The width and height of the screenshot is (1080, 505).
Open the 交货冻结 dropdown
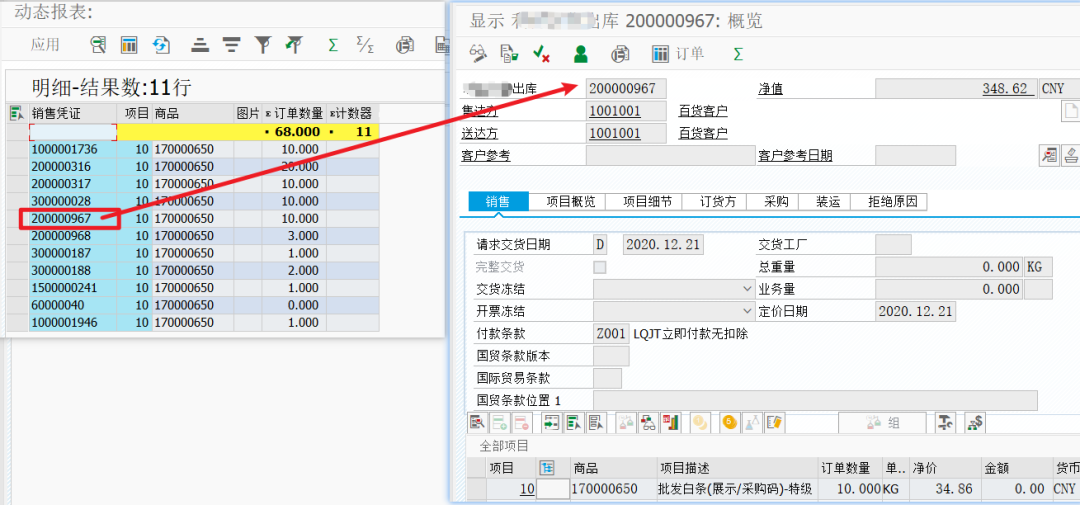[748, 289]
